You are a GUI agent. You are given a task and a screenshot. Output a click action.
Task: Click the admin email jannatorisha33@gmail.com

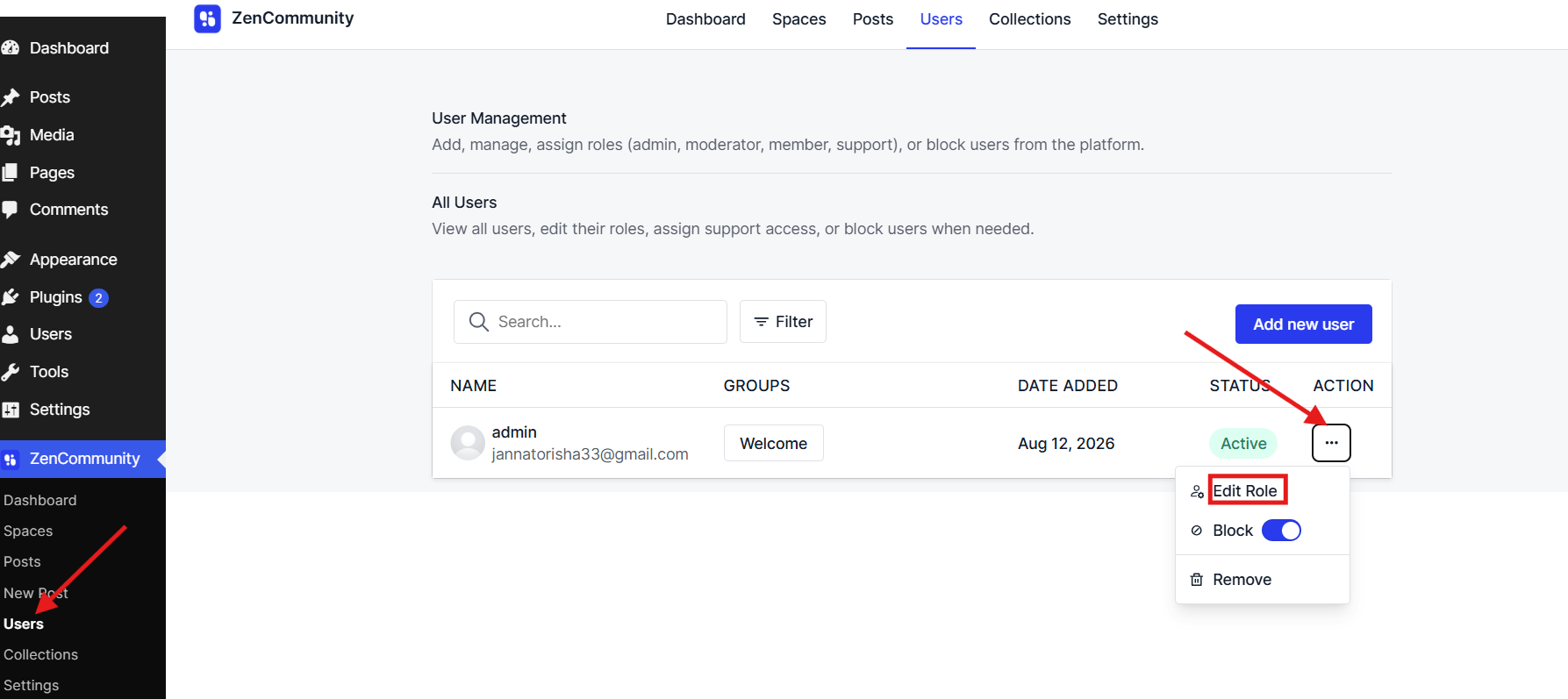click(x=590, y=454)
